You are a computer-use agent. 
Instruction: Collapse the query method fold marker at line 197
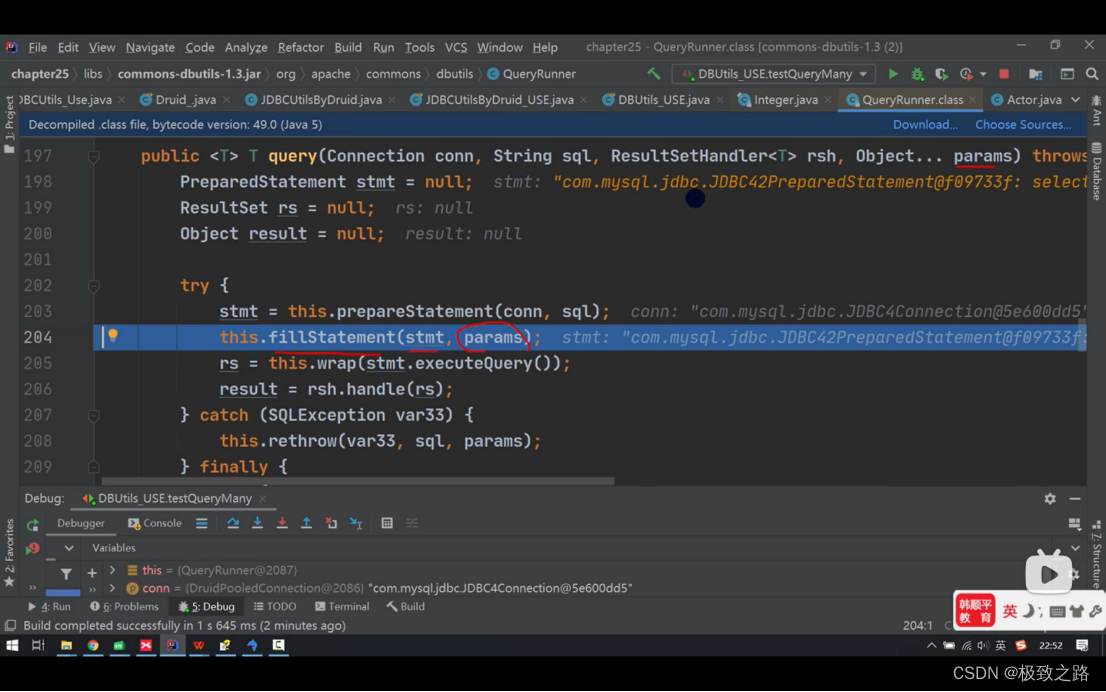[94, 156]
